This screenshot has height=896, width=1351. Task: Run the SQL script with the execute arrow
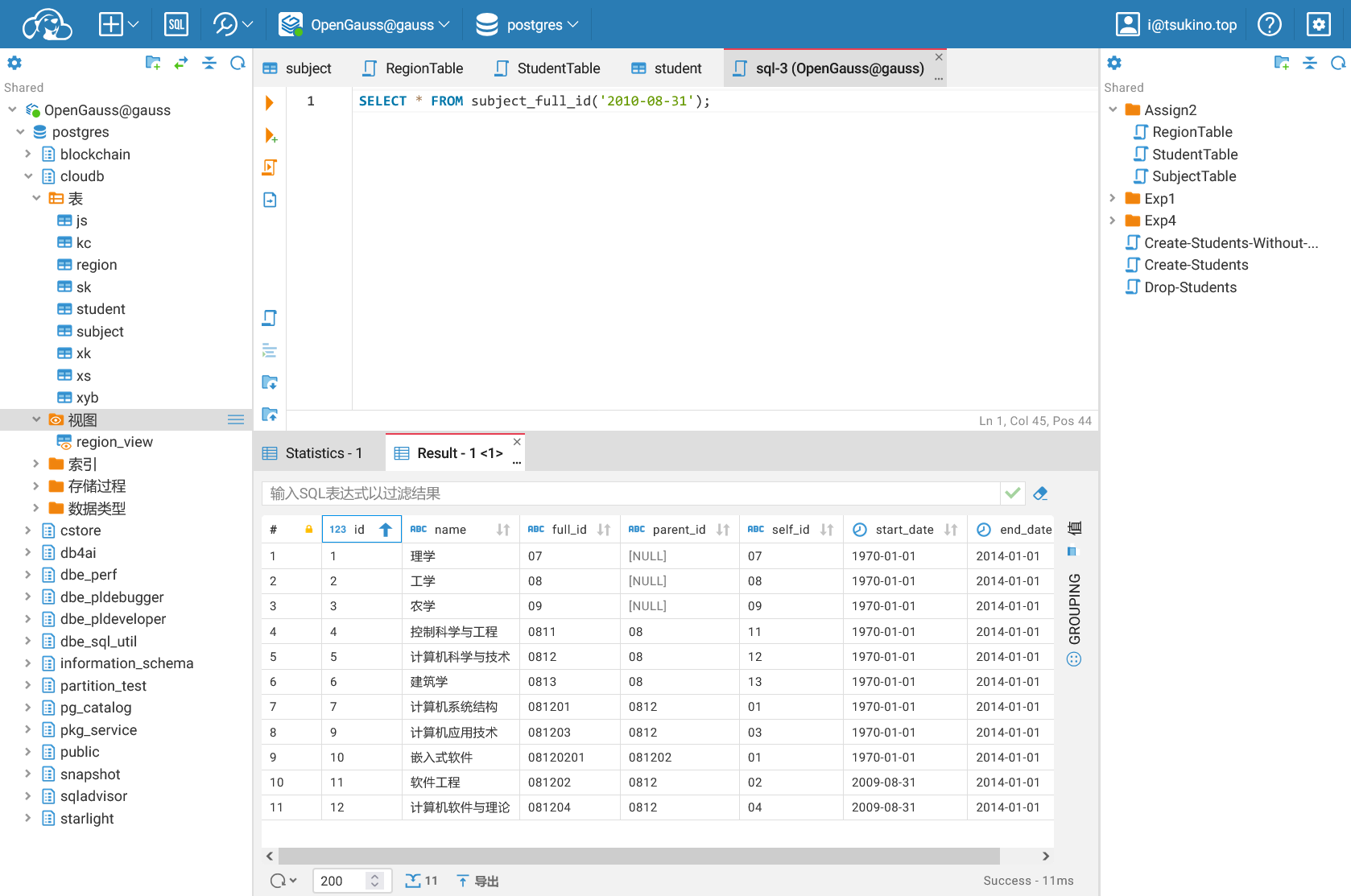click(270, 103)
